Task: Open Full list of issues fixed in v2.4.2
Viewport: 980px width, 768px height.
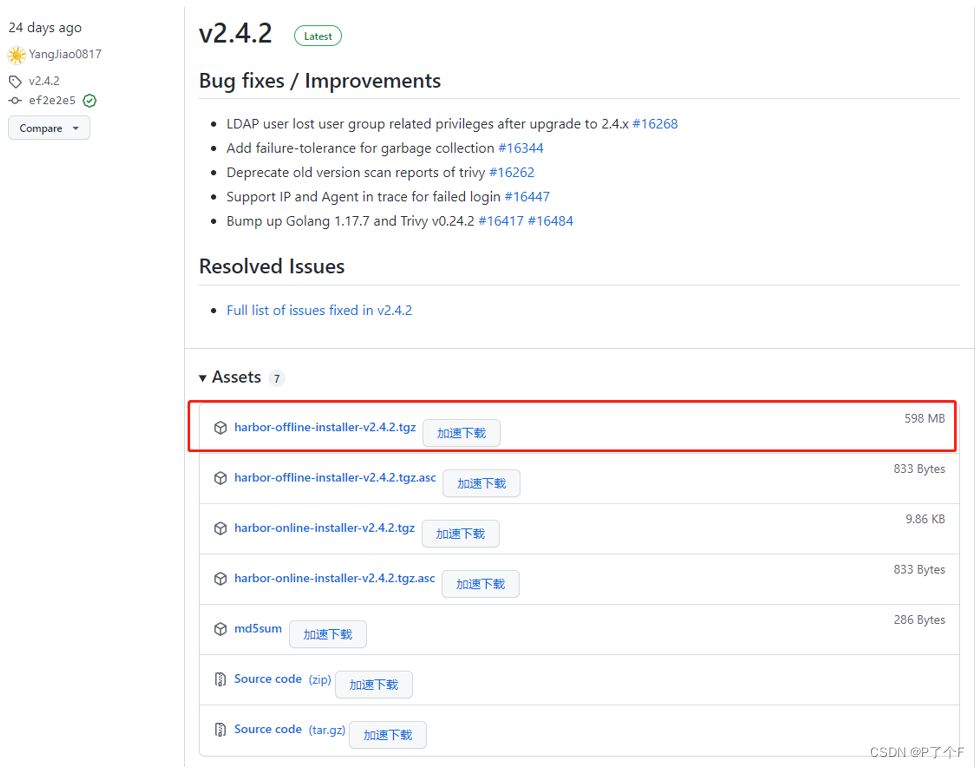Action: click(x=319, y=310)
